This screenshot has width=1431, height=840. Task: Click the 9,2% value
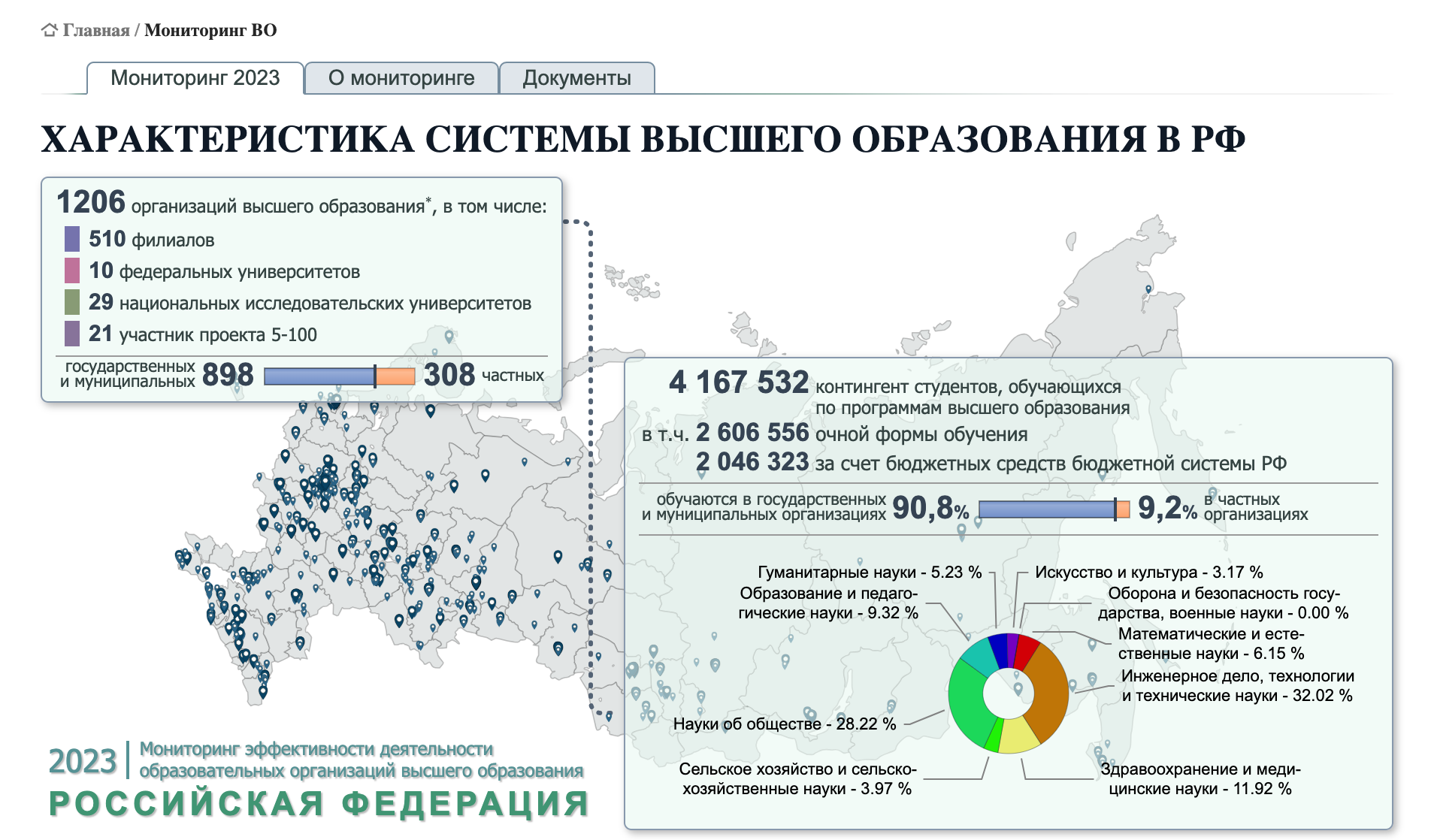point(1167,509)
